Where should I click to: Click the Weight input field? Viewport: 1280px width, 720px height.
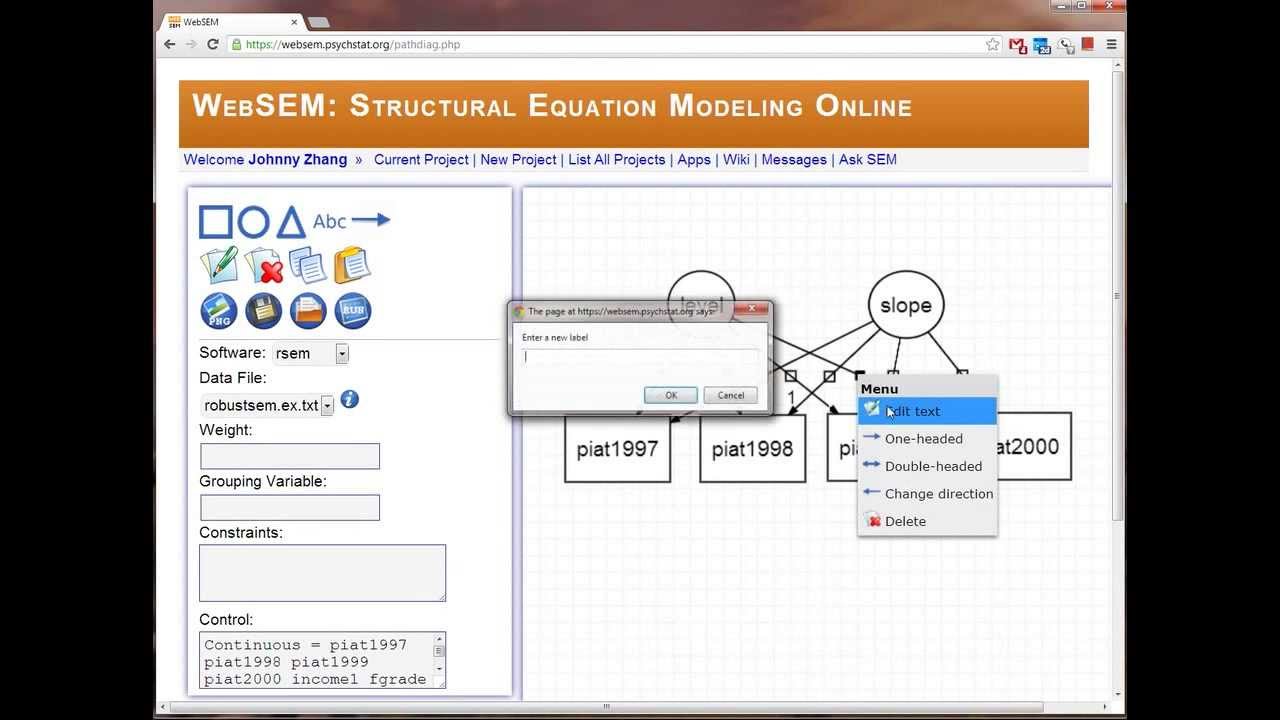click(x=290, y=456)
